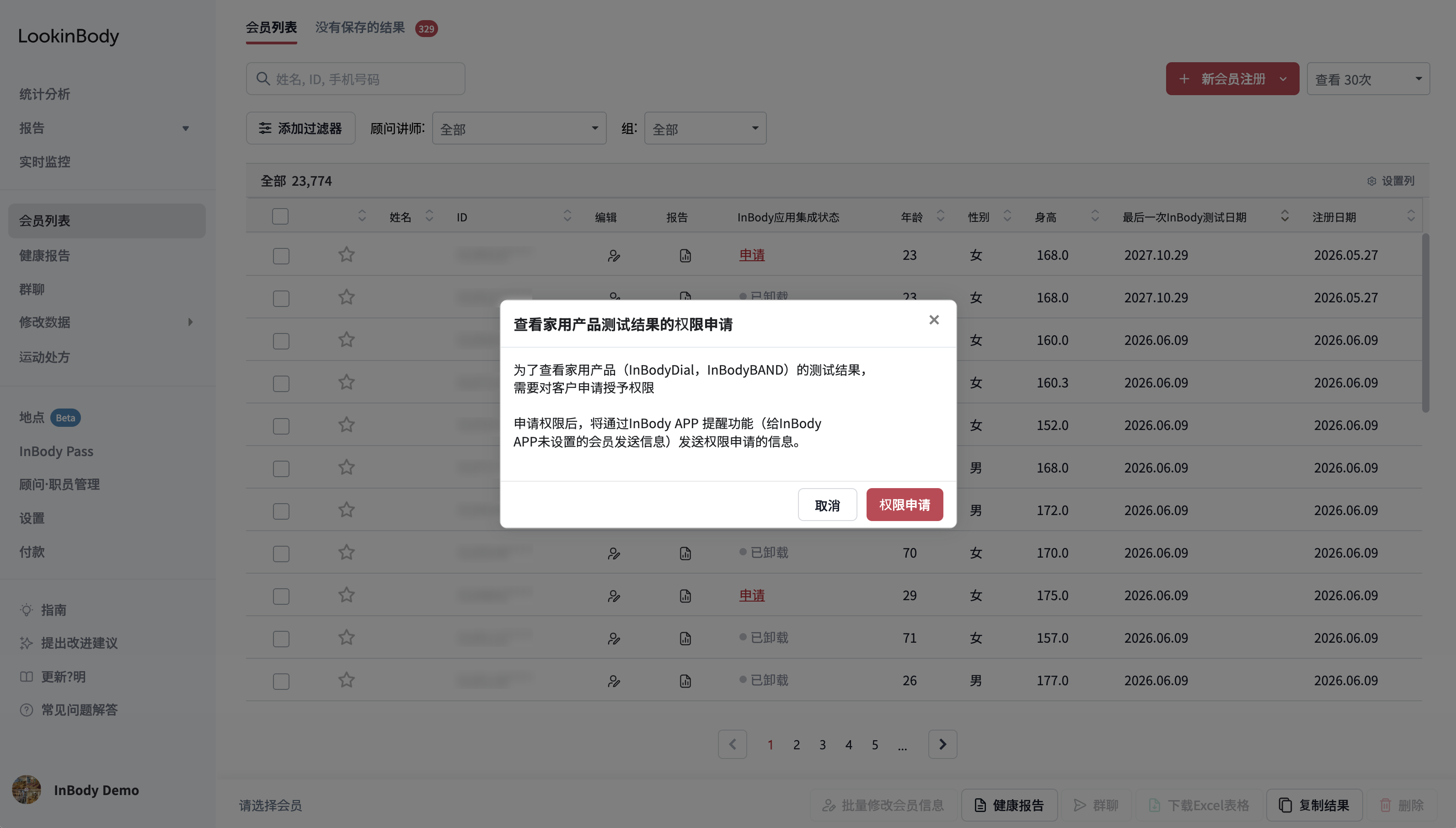The width and height of the screenshot is (1456, 828).
Task: Click 申请 link for the member aged 29
Action: coord(752,595)
